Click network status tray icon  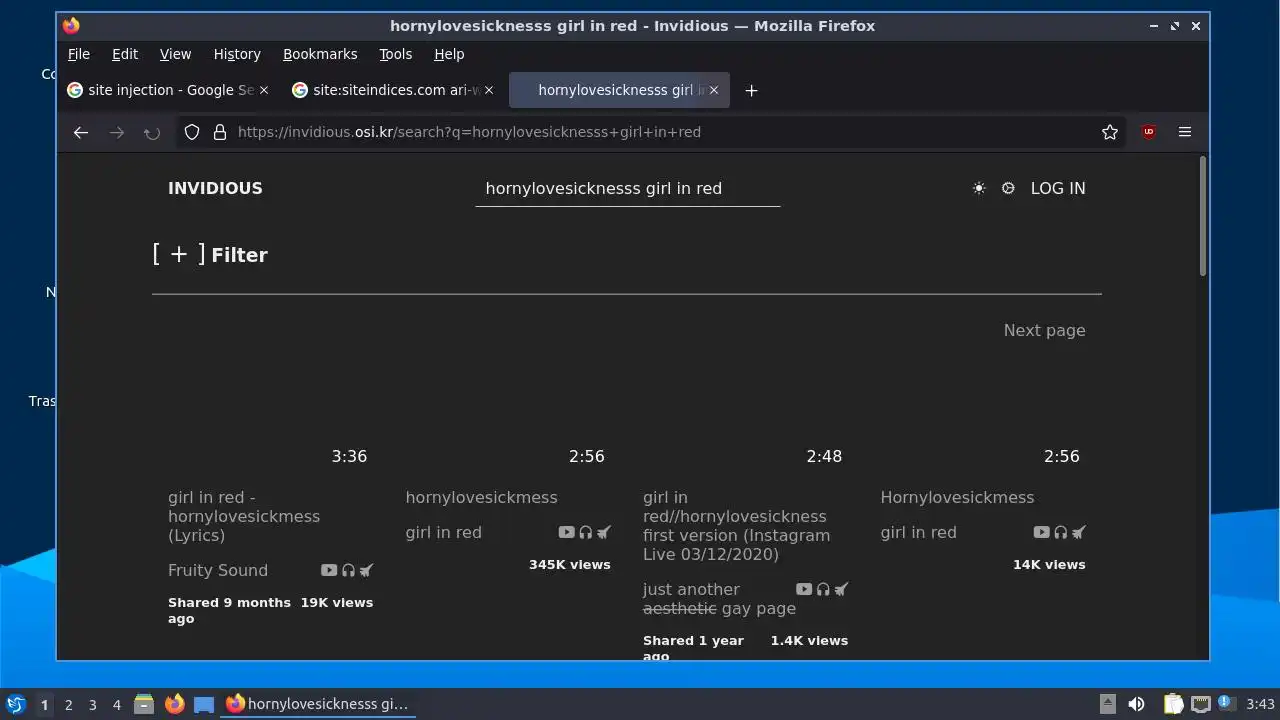coord(1201,704)
